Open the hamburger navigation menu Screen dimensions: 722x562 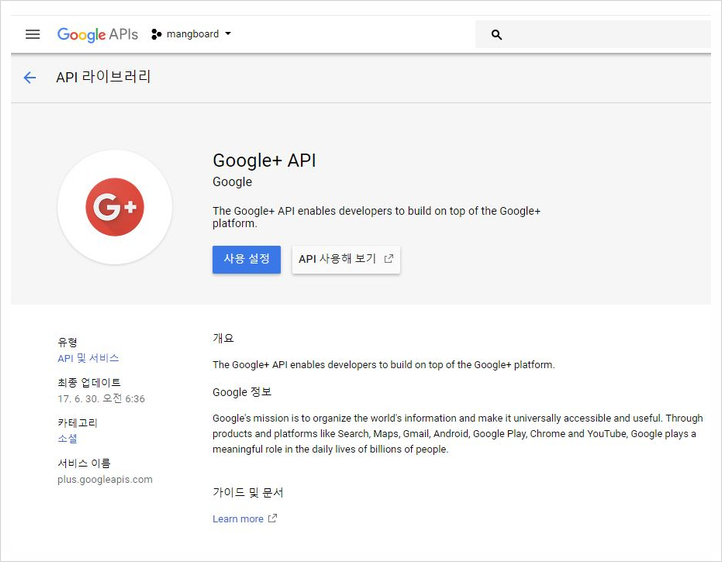point(33,34)
